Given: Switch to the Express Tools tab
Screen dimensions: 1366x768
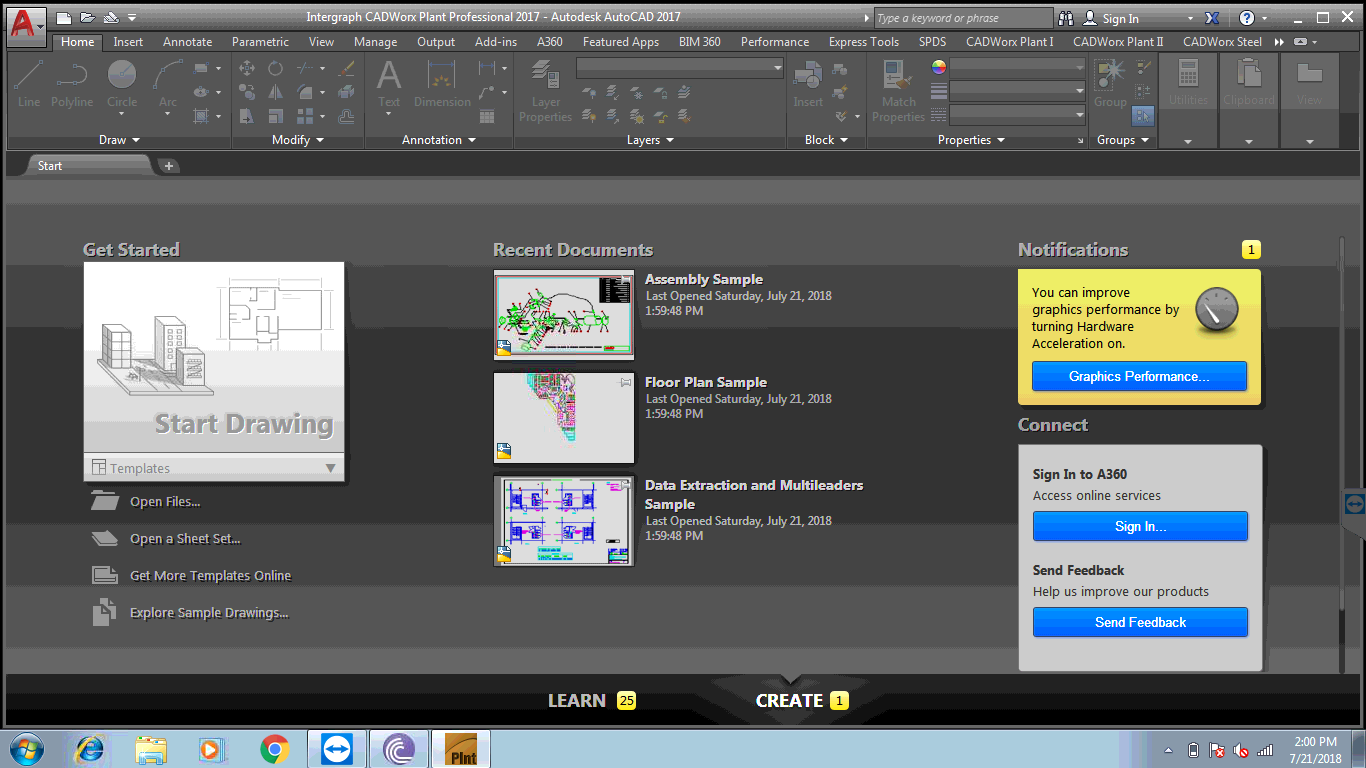Looking at the screenshot, I should (864, 42).
